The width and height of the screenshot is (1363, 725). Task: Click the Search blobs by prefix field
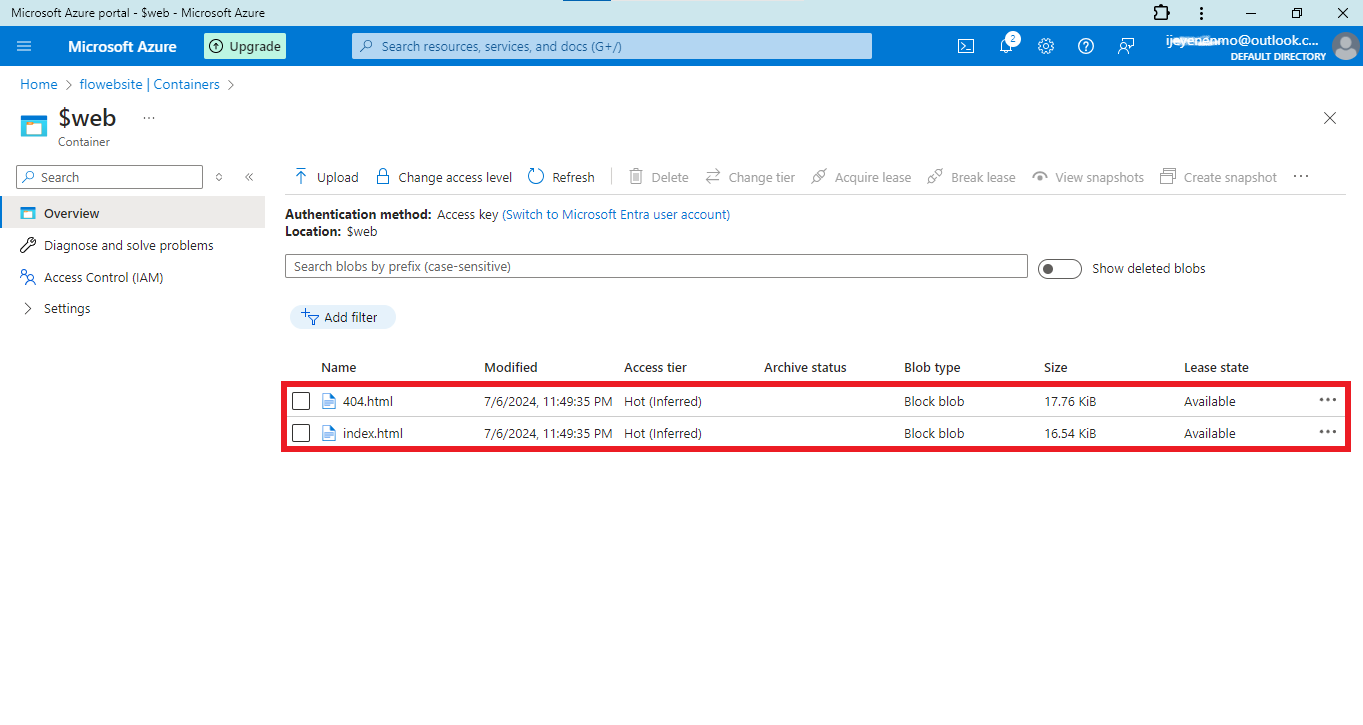[x=656, y=267]
